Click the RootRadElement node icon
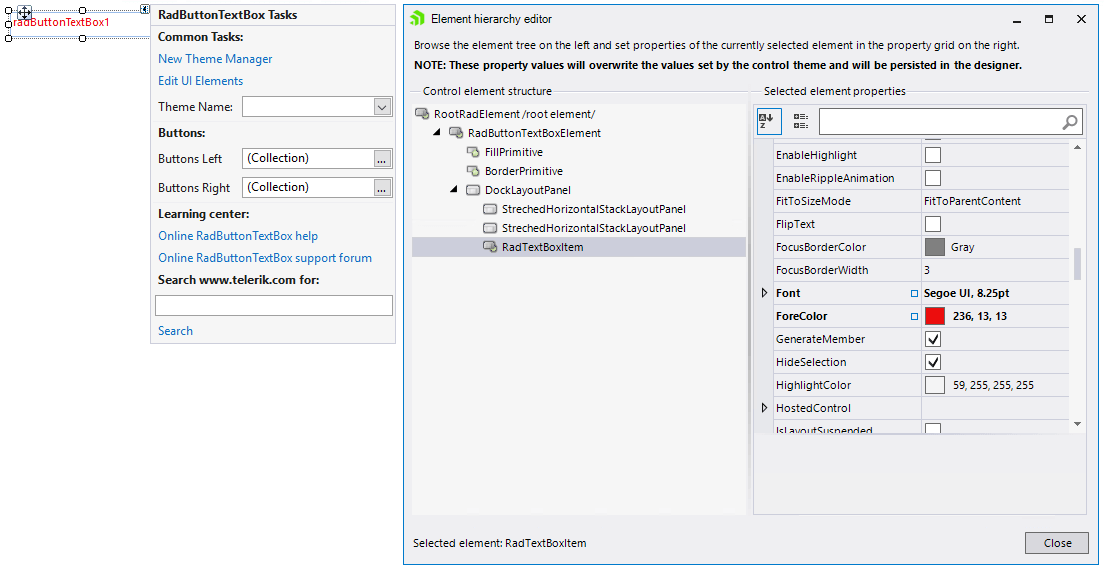Viewport: 1104px width, 574px height. [x=422, y=114]
